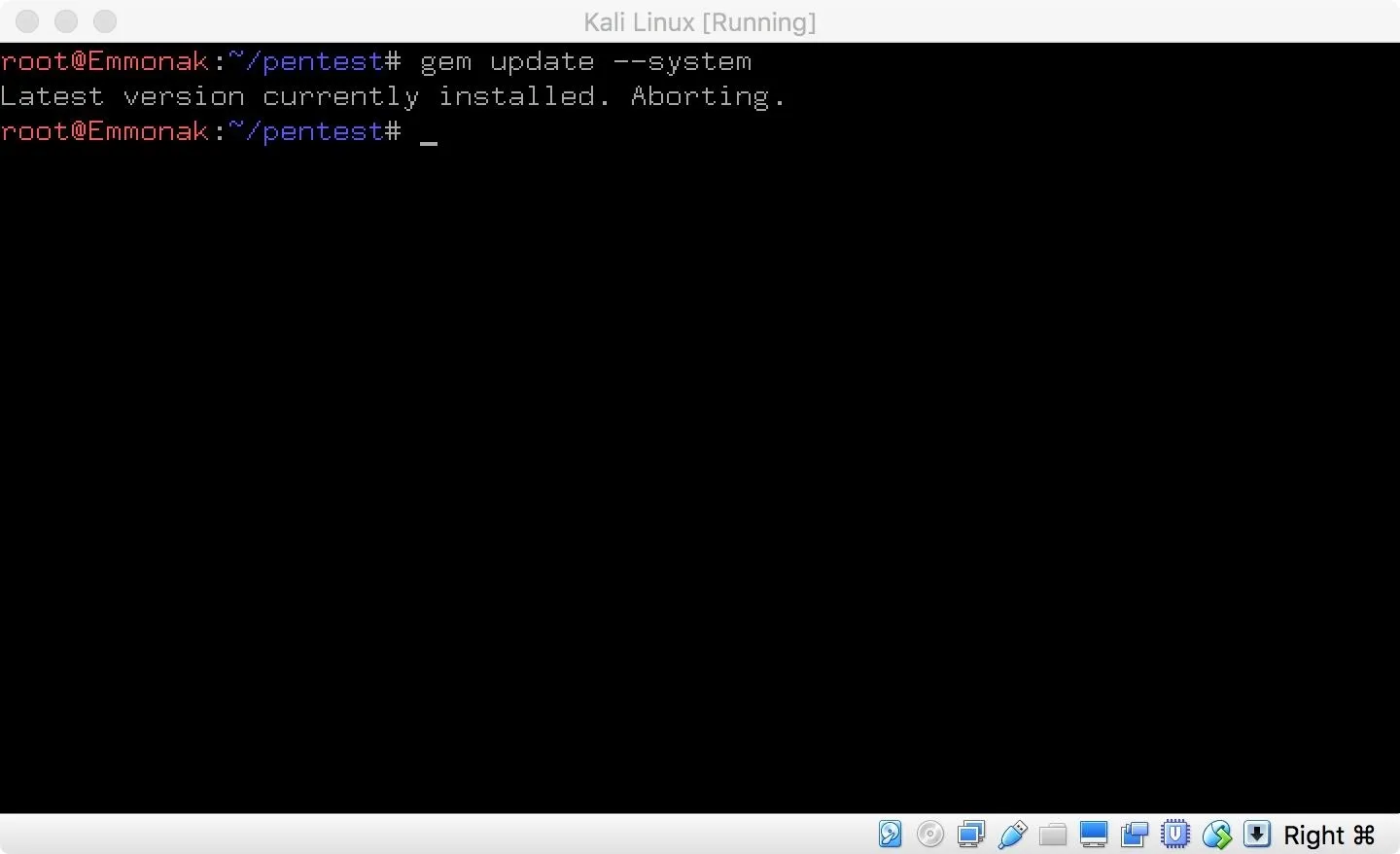Toggle the keyboard capture arrow indicator
This screenshot has width=1400, height=854.
pos(1257,835)
